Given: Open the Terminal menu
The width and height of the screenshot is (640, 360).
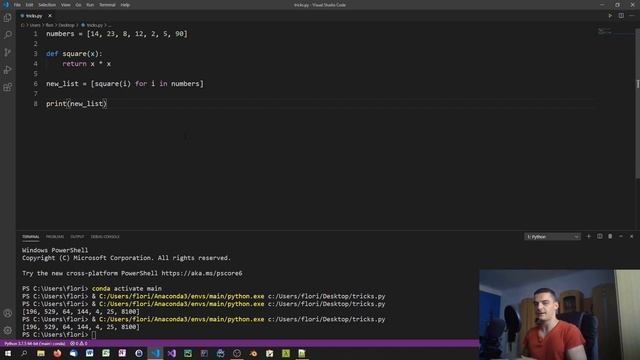Looking at the screenshot, I should point(107,5).
